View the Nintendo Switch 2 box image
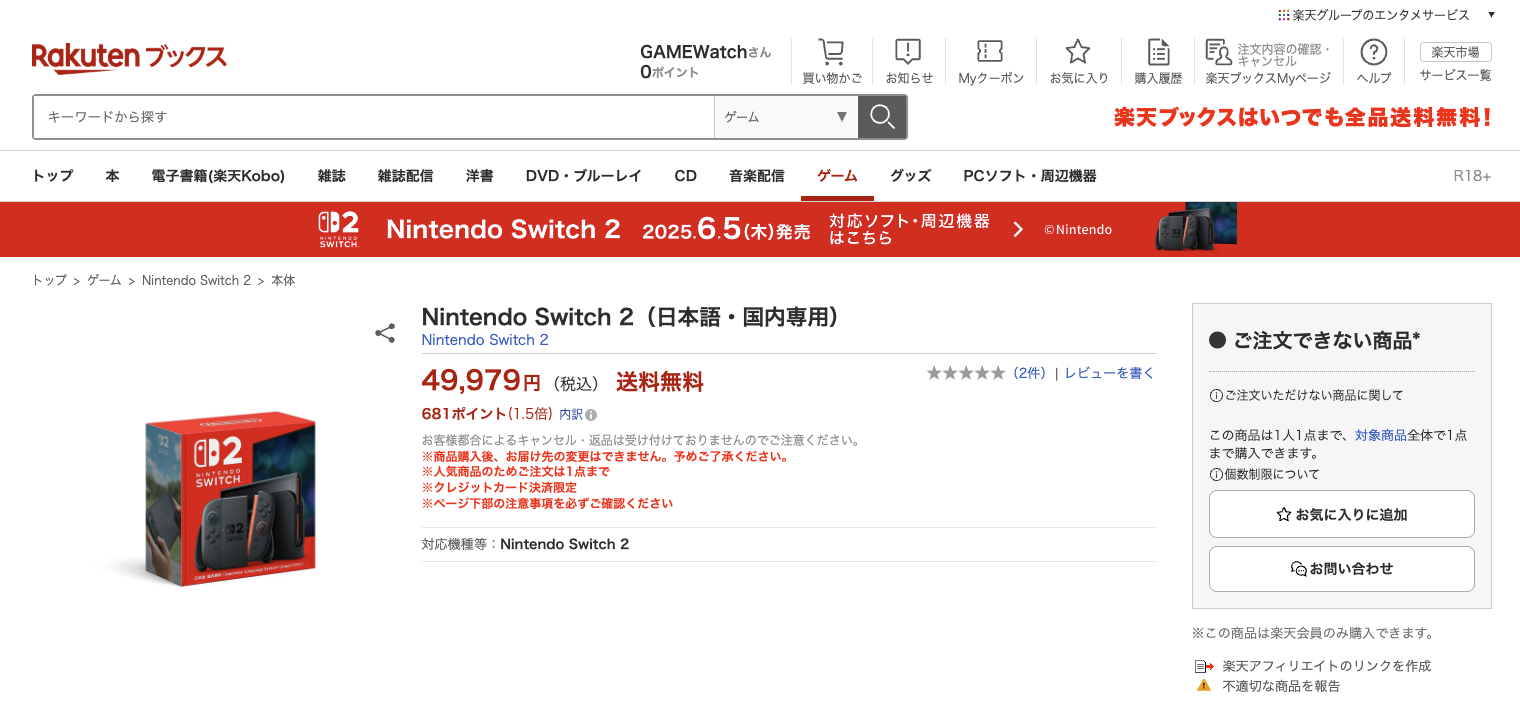Viewport: 1520px width, 709px height. 230,497
